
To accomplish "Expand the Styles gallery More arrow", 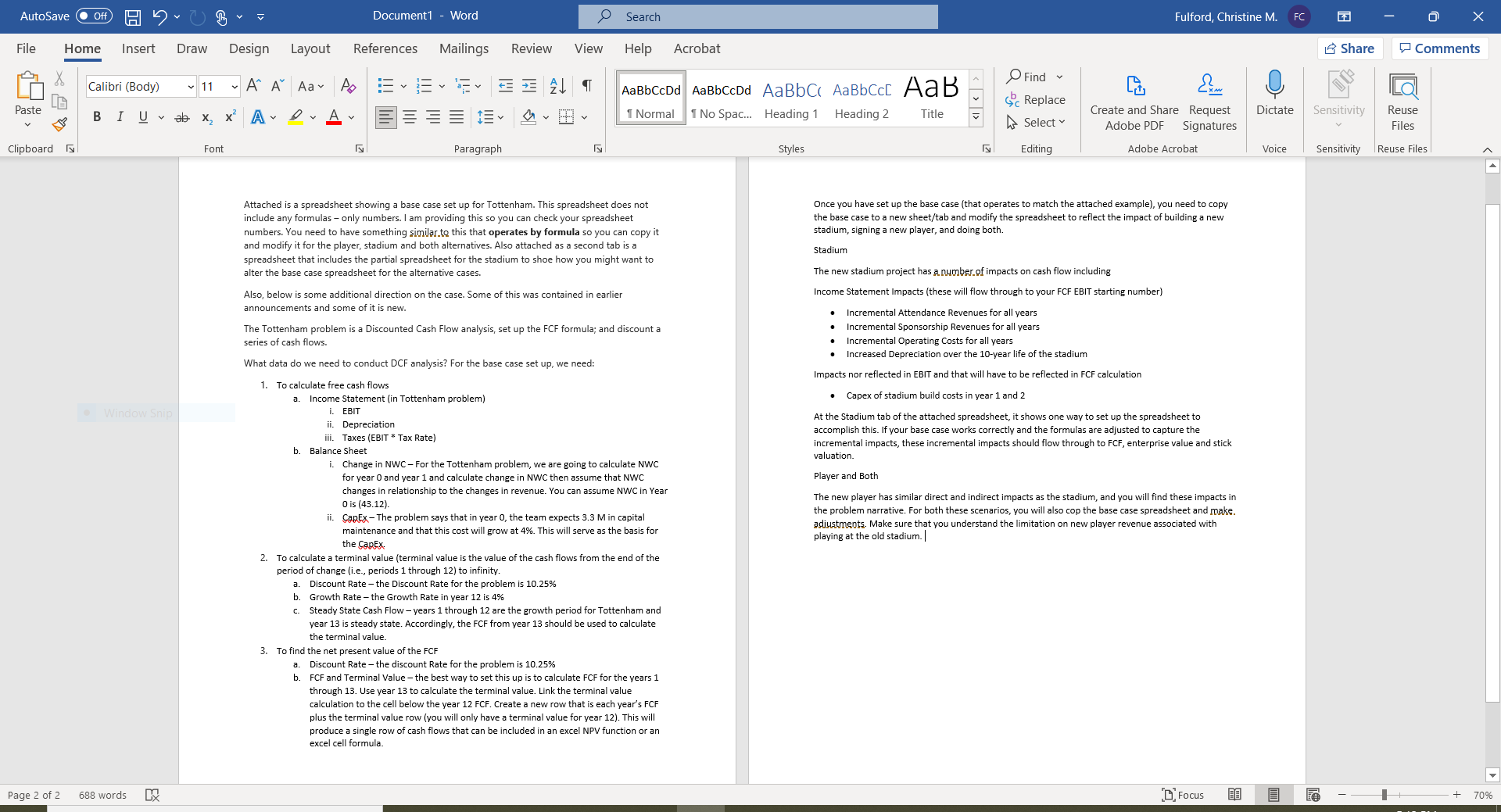I will pyautogui.click(x=976, y=118).
